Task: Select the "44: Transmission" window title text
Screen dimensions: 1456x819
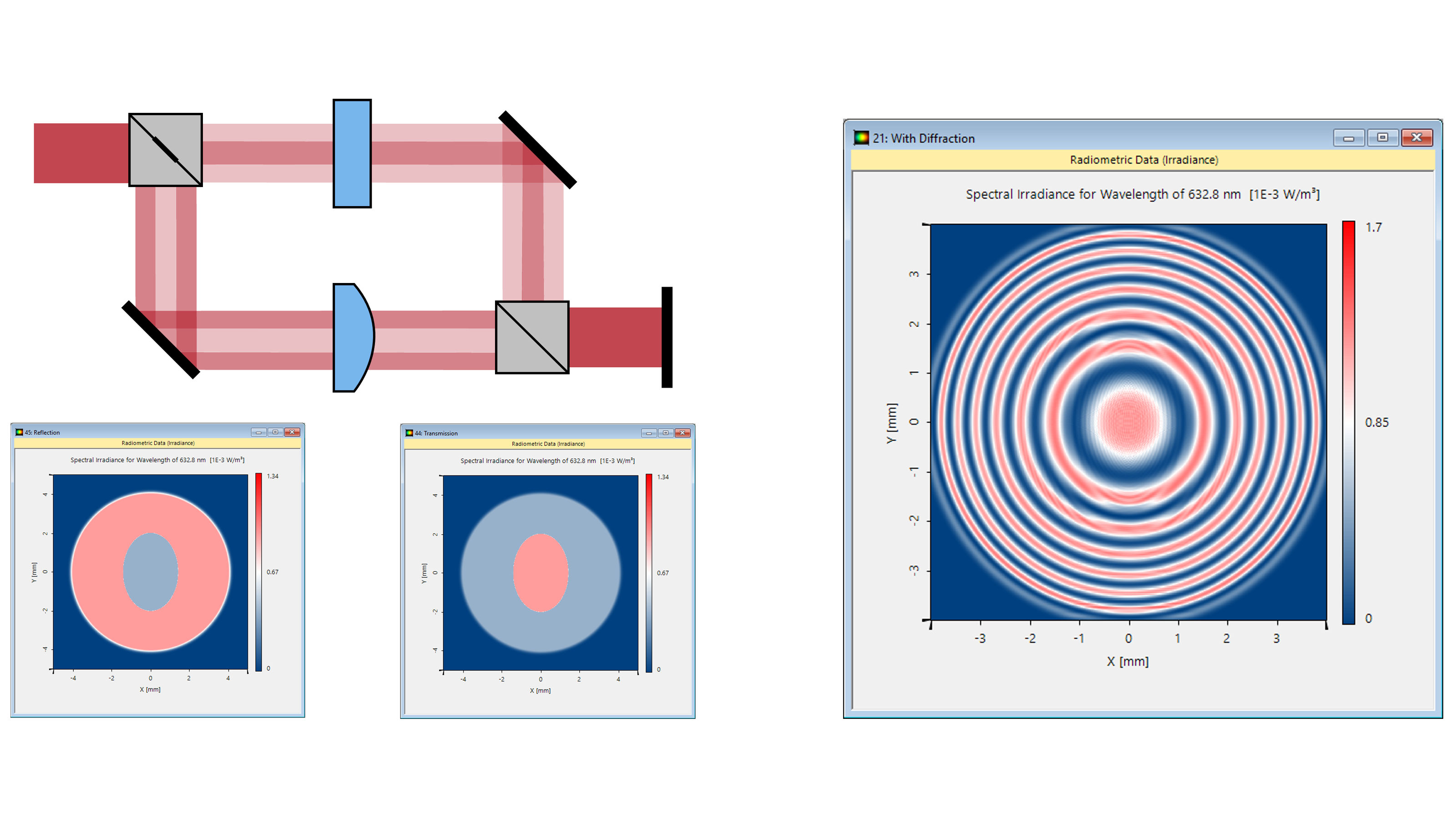Action: (x=438, y=433)
